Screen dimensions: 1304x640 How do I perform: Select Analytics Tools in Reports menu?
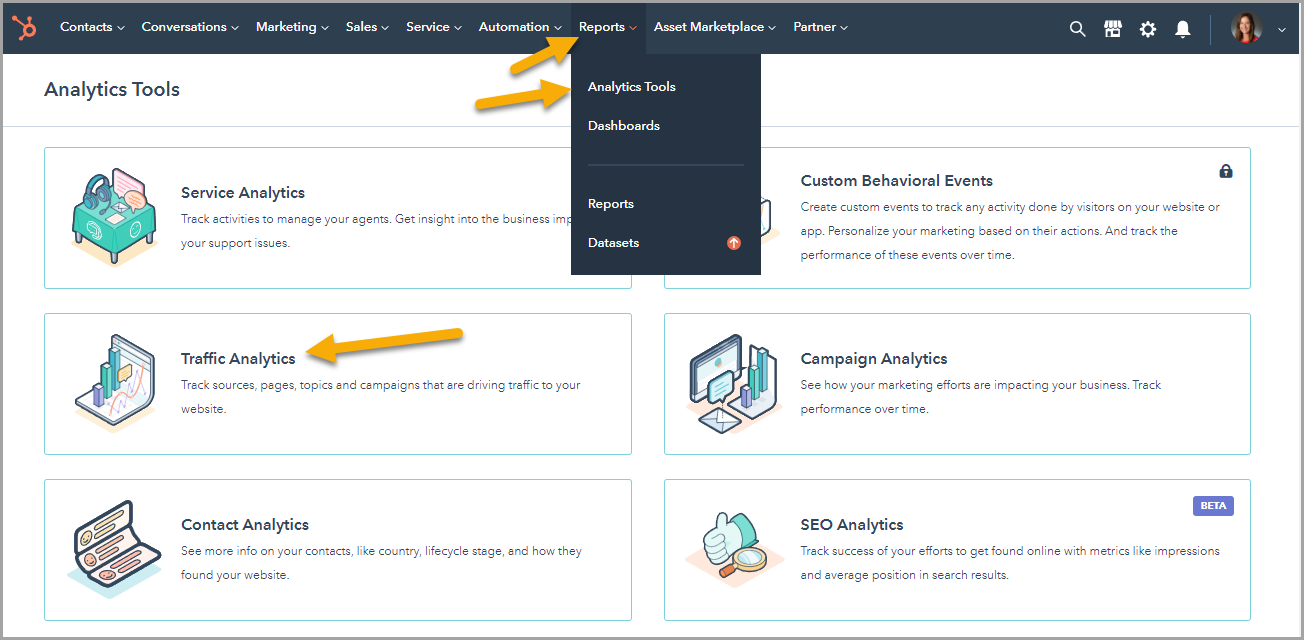click(x=632, y=87)
